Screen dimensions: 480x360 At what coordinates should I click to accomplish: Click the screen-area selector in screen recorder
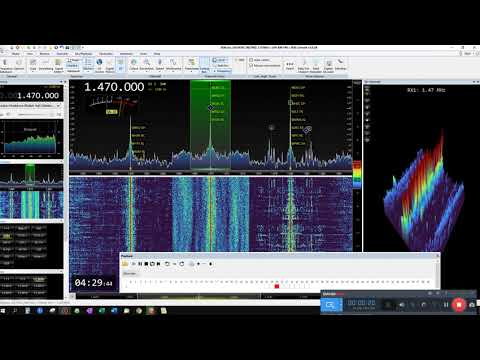[x=331, y=305]
